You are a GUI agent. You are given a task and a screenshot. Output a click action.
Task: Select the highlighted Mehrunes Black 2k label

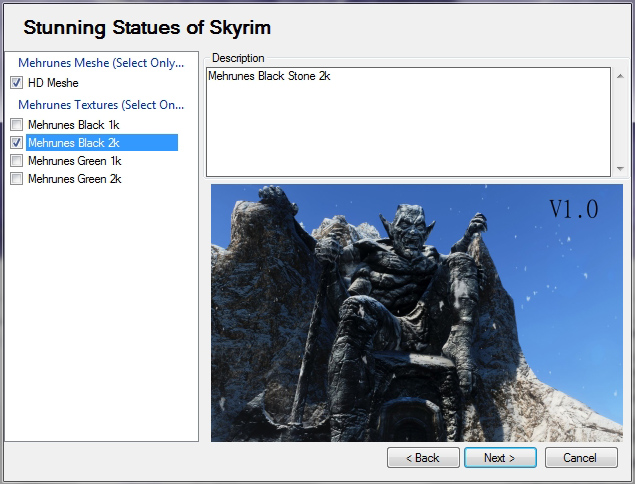[x=102, y=143]
